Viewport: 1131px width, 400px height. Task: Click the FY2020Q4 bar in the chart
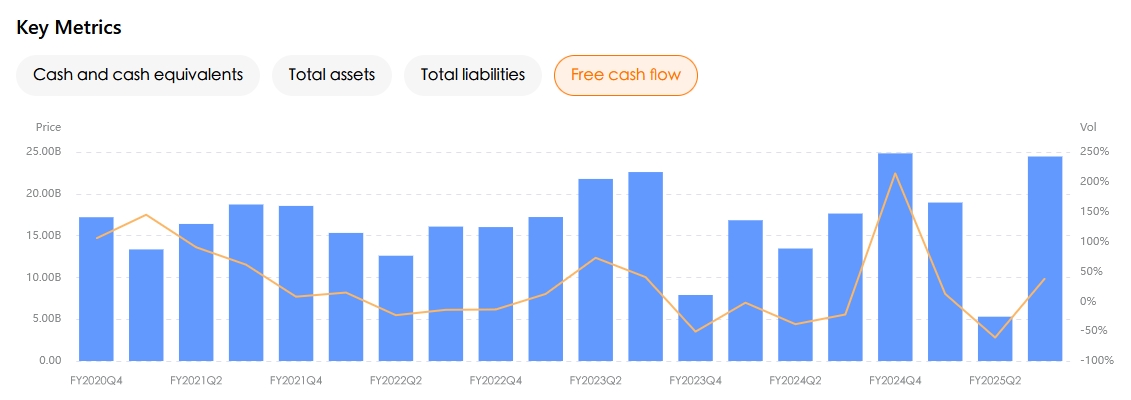96,289
